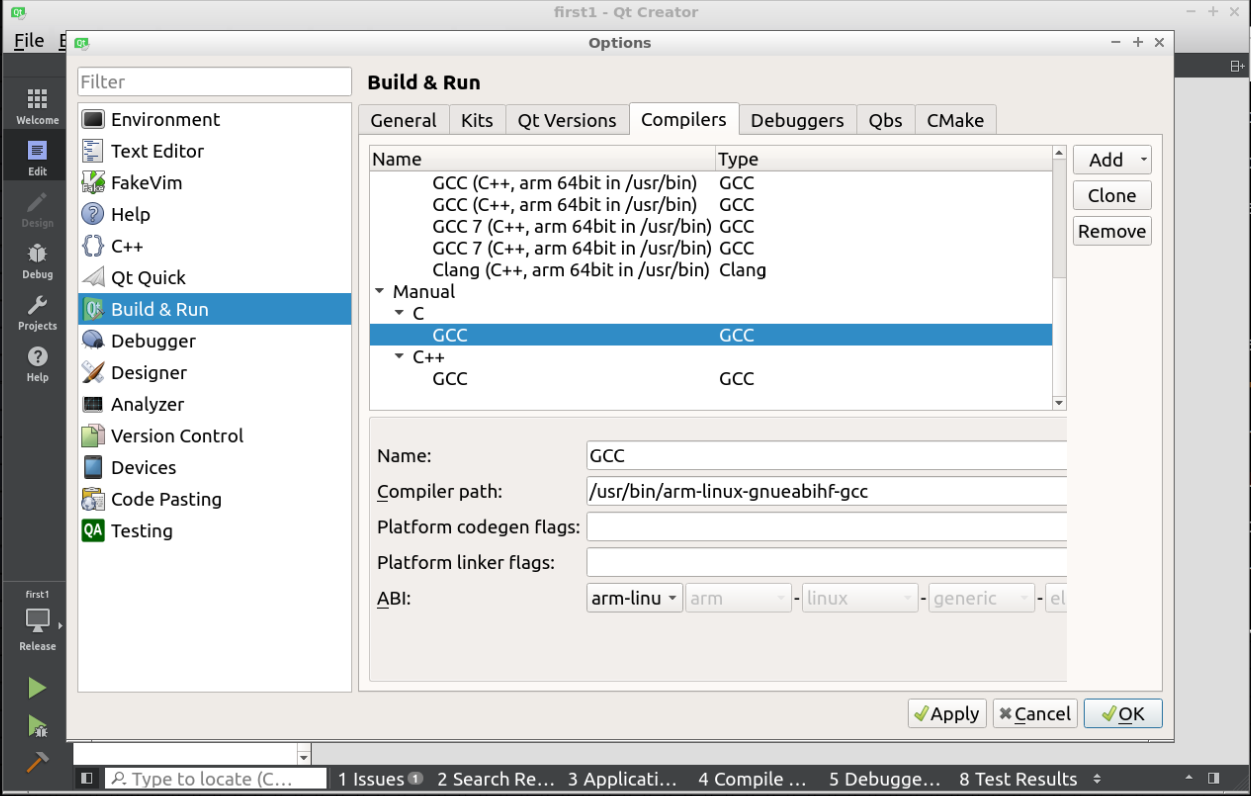Open the 1 Issues pane
1251x796 pixels.
pyautogui.click(x=379, y=779)
